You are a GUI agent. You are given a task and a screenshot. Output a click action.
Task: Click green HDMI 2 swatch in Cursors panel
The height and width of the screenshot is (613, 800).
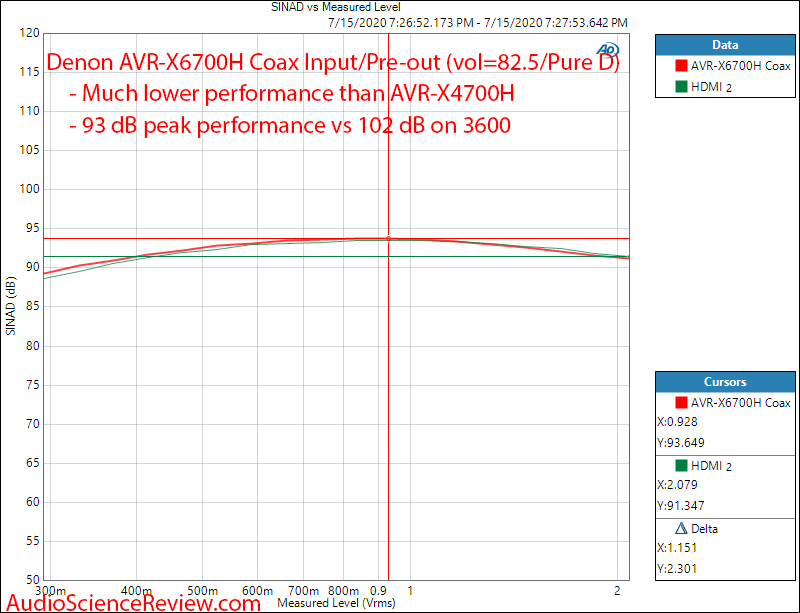(681, 465)
